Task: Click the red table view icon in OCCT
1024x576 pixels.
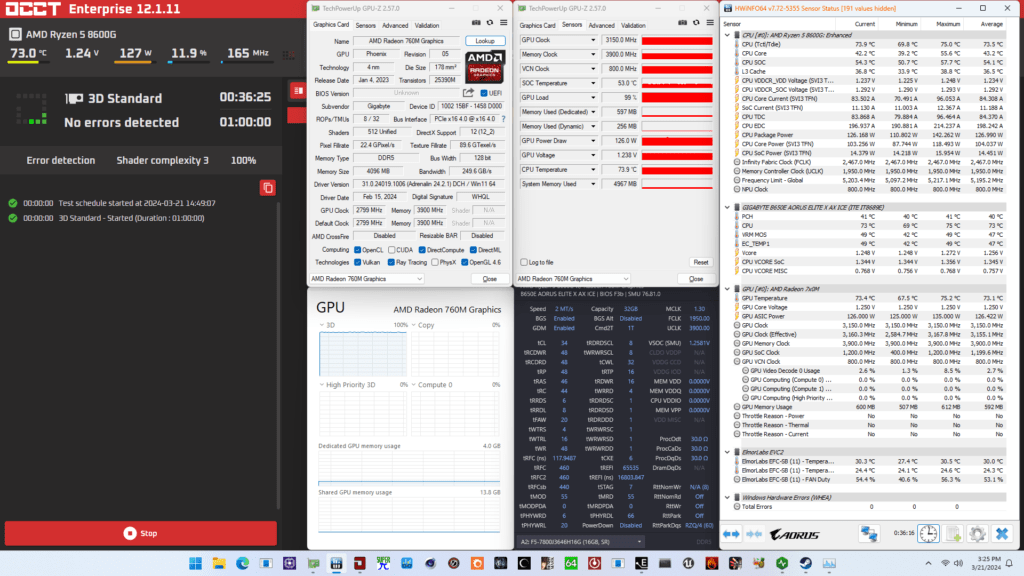Action: click(298, 91)
